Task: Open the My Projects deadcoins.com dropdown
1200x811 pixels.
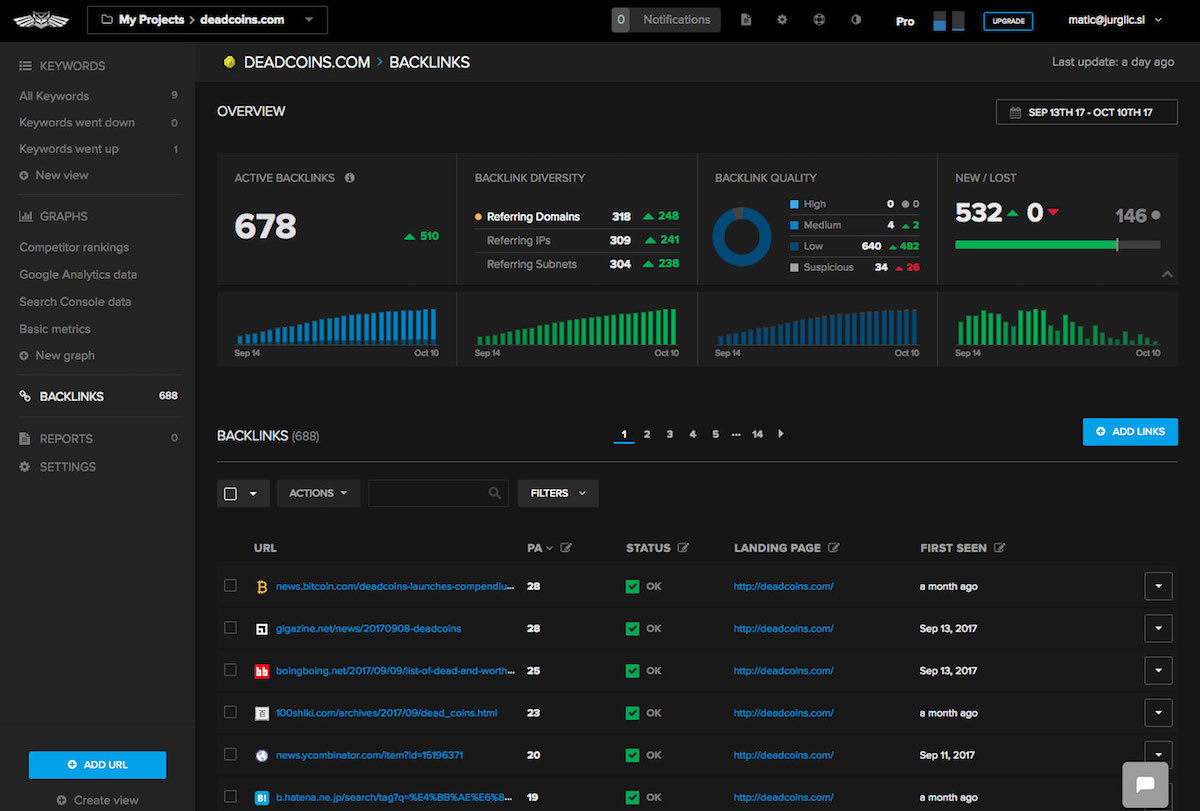Action: click(x=207, y=20)
